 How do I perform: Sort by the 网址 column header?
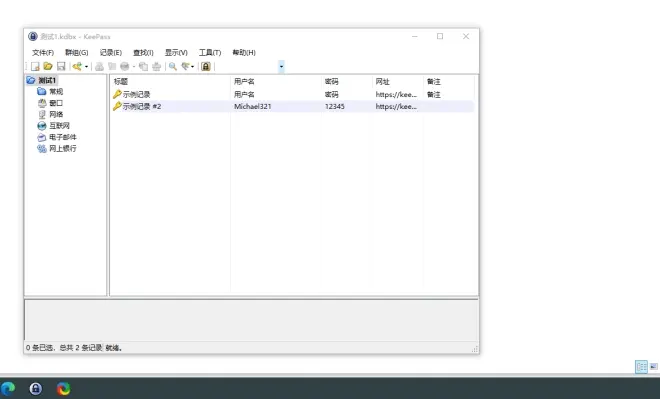(398, 81)
